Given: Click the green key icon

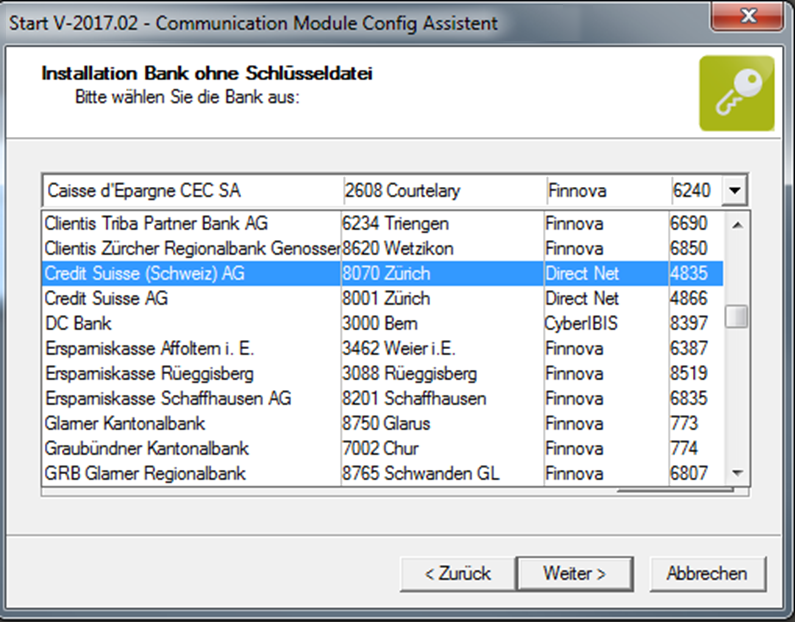Looking at the screenshot, I should [737, 93].
